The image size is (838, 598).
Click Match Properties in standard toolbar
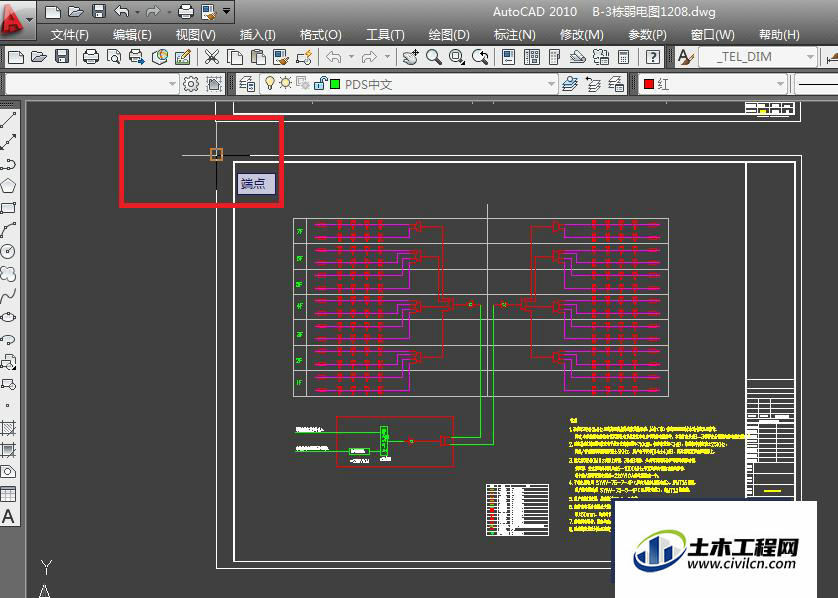tap(281, 57)
